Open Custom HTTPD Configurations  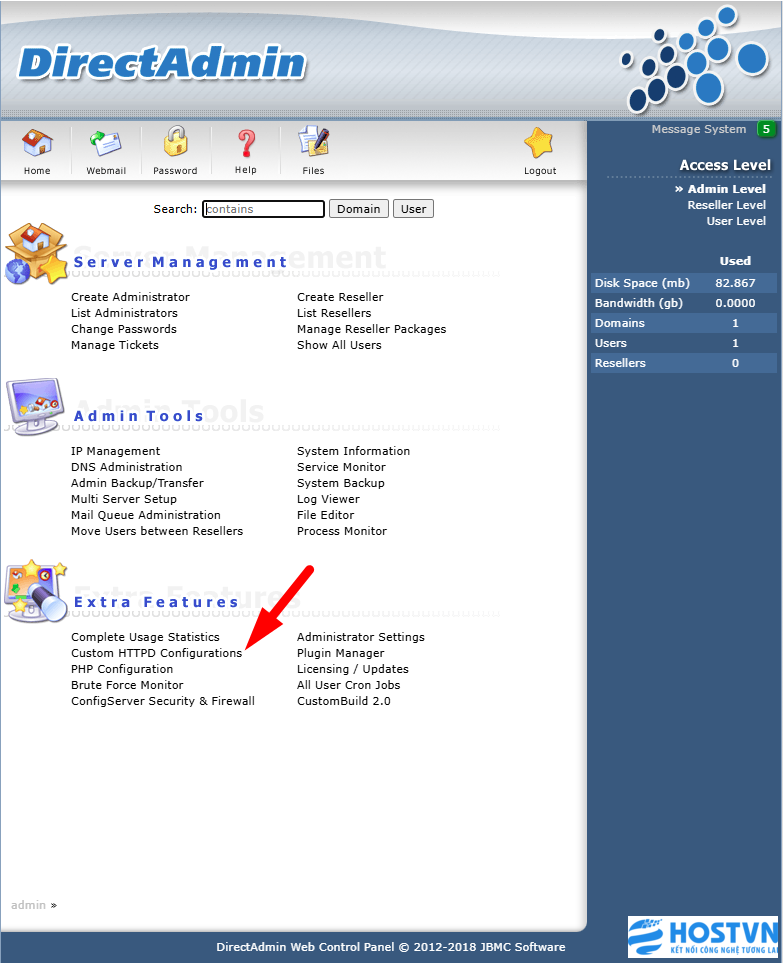pos(157,653)
